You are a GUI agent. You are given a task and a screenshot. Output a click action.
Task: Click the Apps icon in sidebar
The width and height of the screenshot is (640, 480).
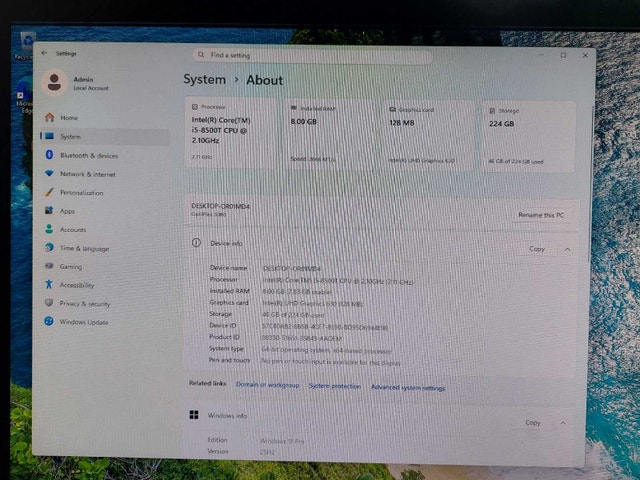(49, 210)
